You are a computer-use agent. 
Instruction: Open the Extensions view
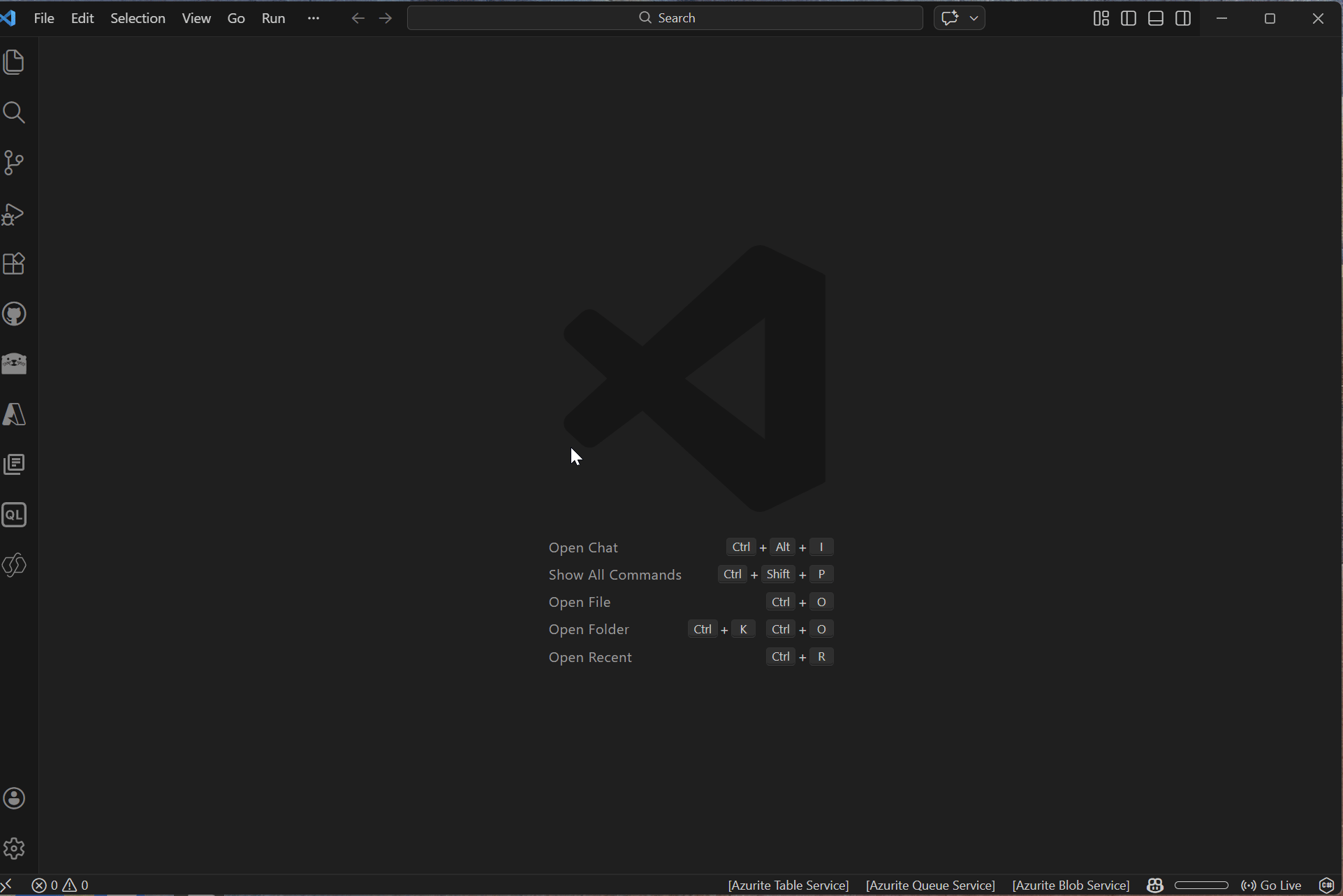coord(14,264)
